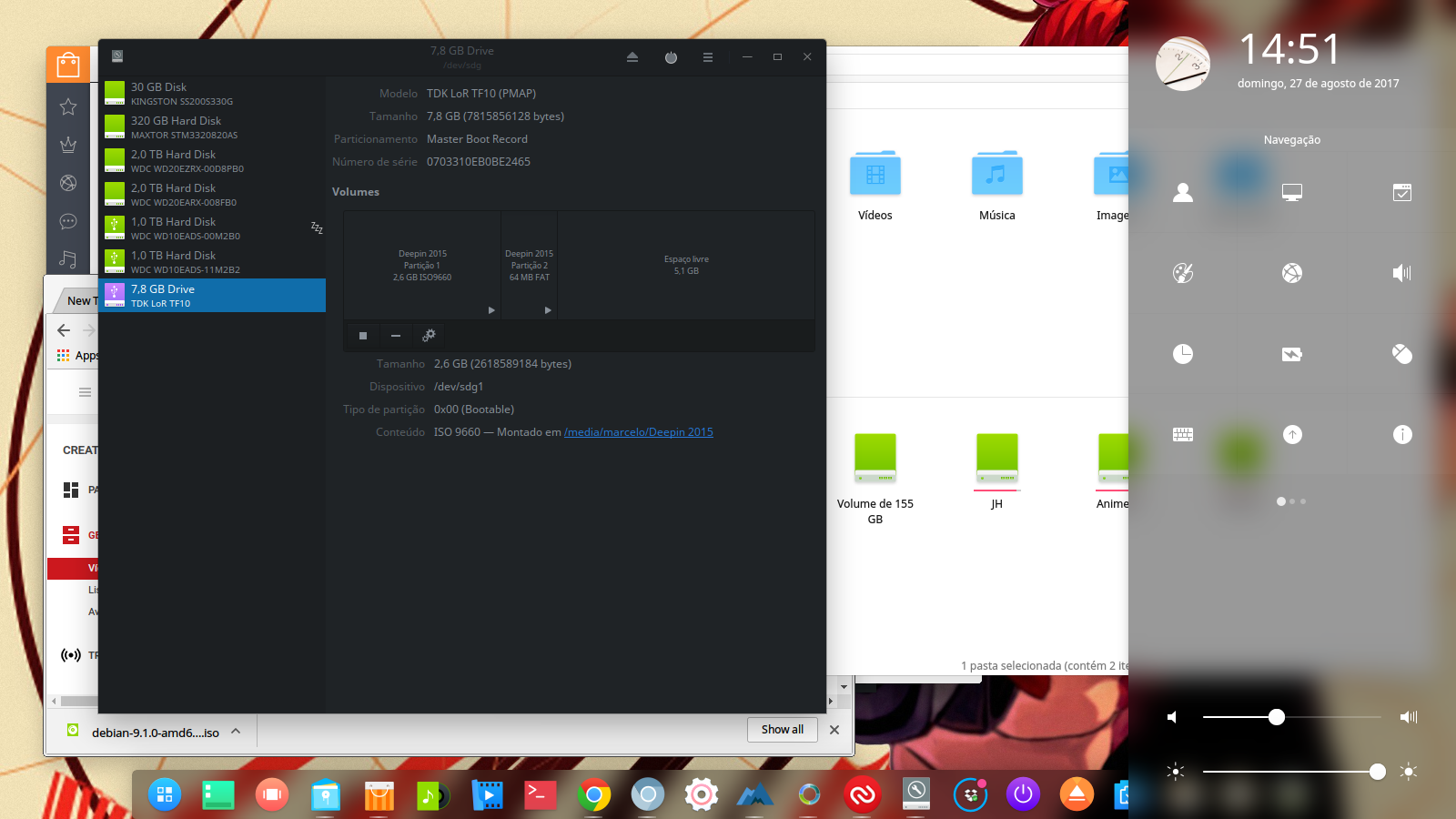Close the browser downloads bar
Screen dimensions: 1456x819
(x=834, y=730)
